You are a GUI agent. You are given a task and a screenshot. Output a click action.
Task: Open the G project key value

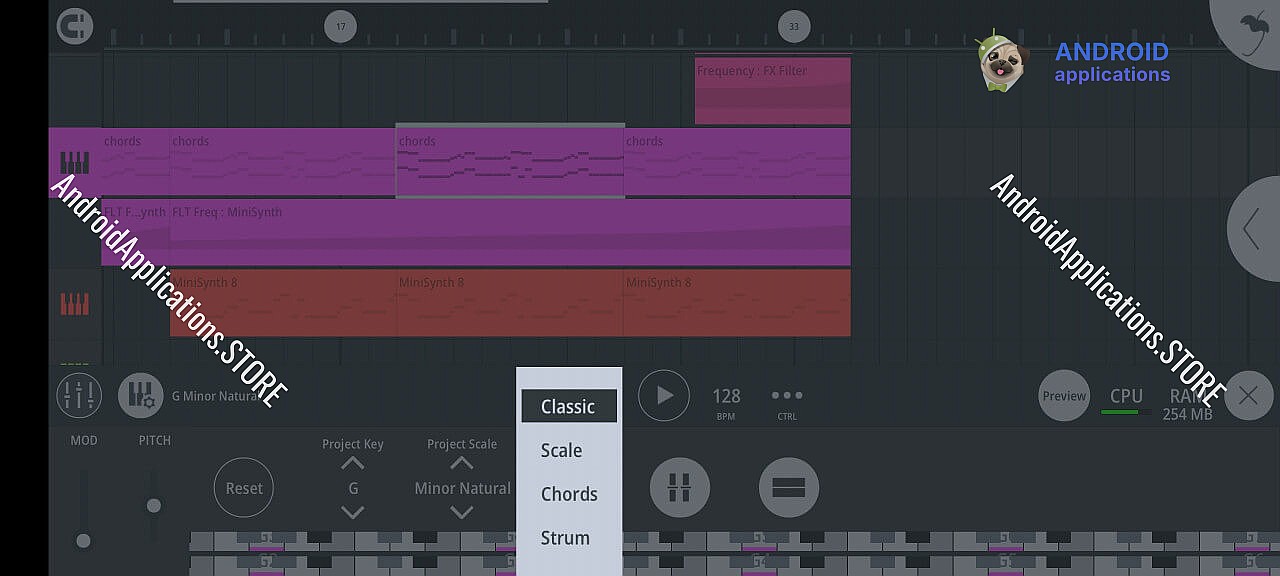pos(353,488)
